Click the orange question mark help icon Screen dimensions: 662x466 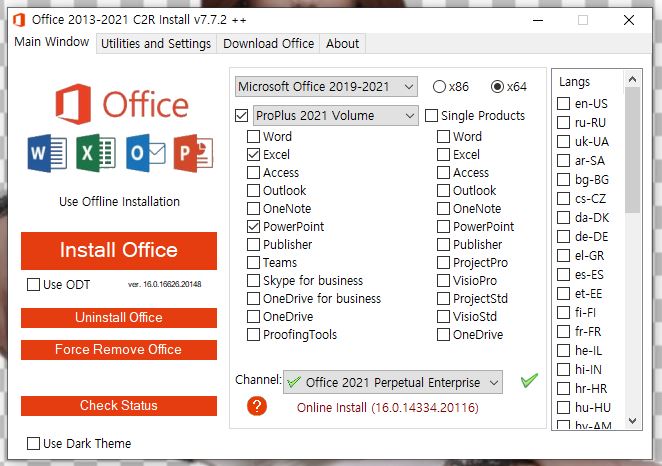click(x=257, y=406)
